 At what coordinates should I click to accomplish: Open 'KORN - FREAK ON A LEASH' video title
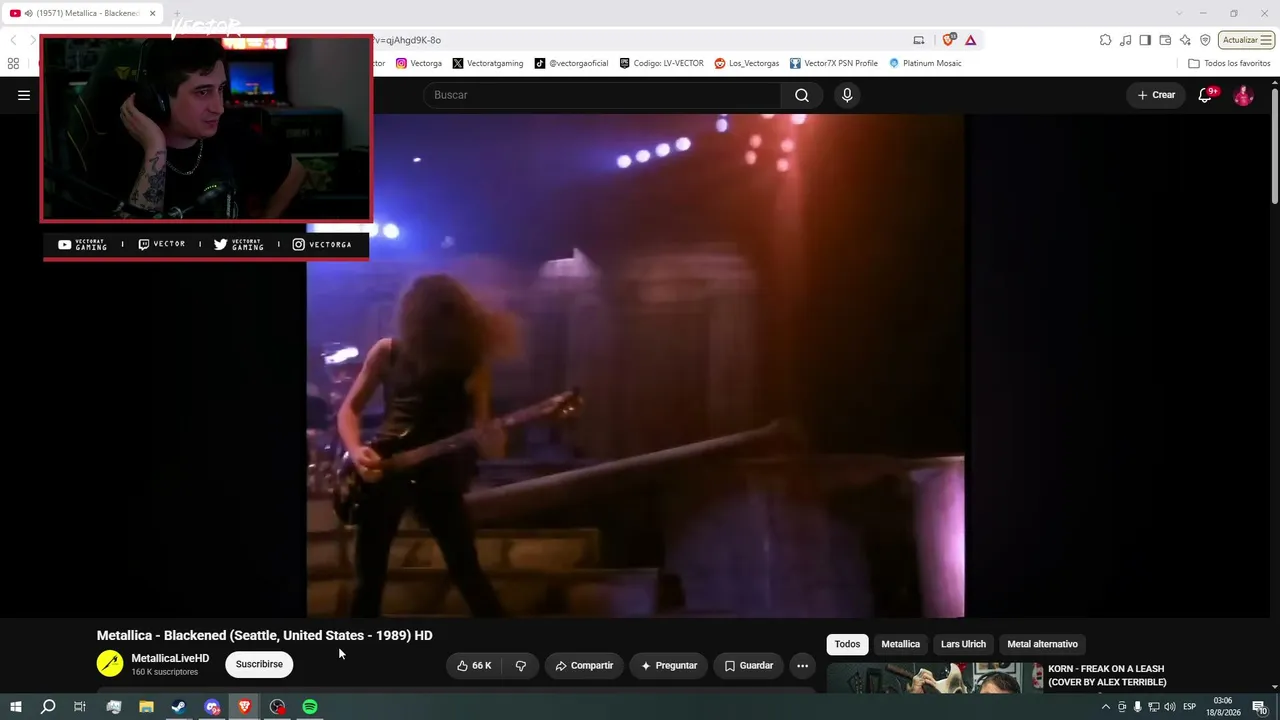[x=1107, y=675]
